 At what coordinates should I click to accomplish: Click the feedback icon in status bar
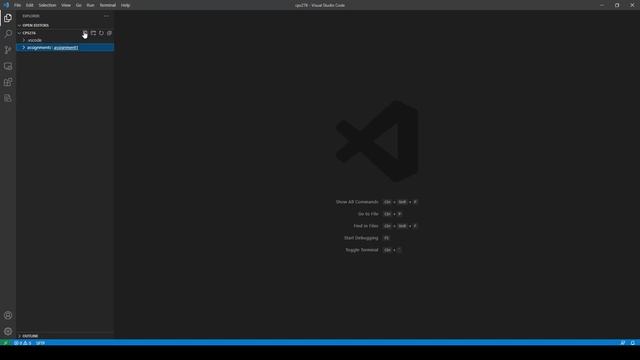coord(622,343)
